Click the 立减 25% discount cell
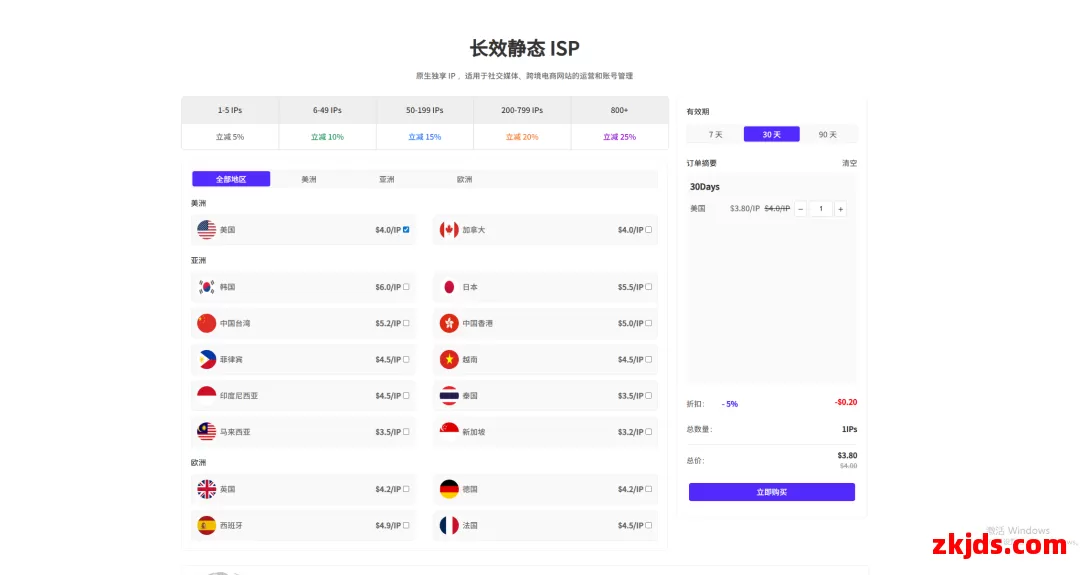Viewport: 1080px width, 575px height. point(619,136)
